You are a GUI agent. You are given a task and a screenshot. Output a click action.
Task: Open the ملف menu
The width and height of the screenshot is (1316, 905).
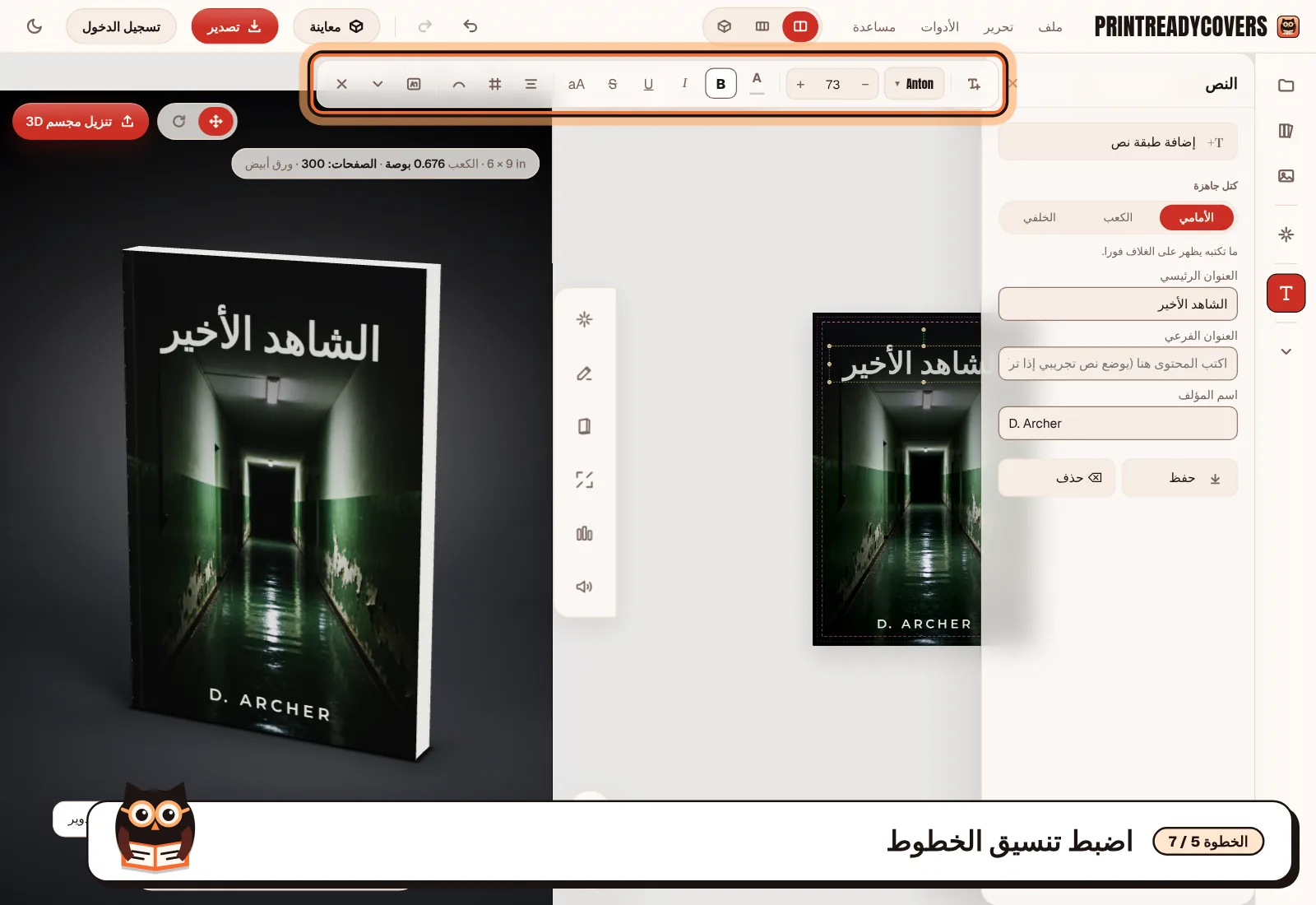pos(1050,26)
